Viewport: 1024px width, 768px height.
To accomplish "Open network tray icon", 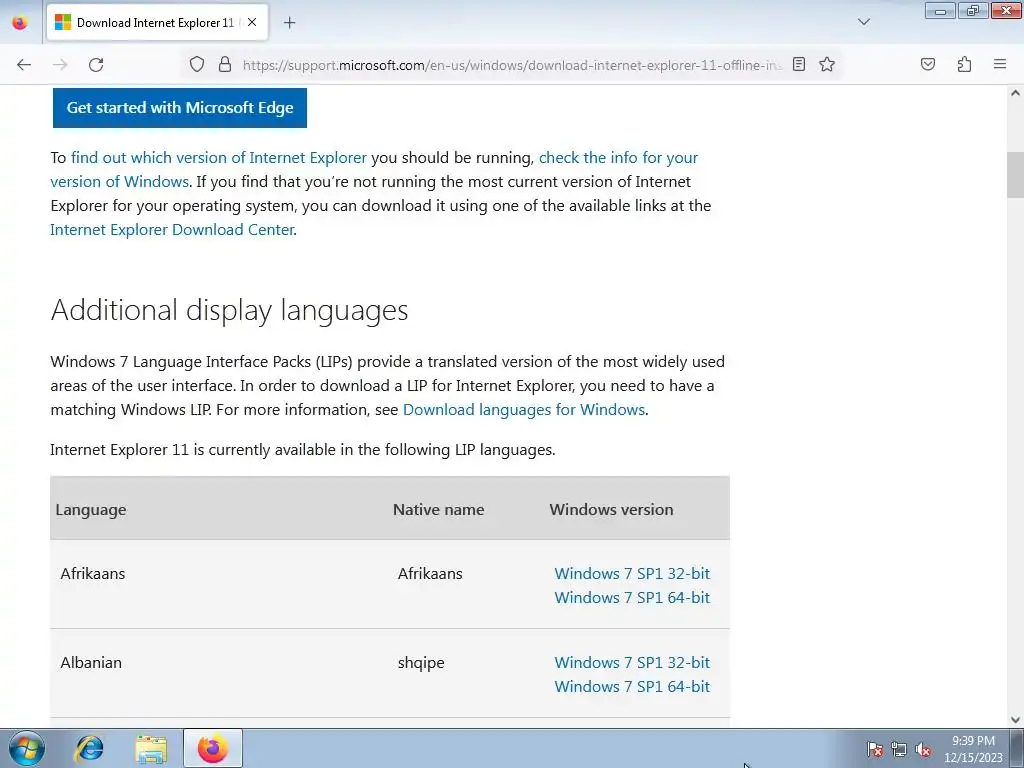I will point(899,749).
